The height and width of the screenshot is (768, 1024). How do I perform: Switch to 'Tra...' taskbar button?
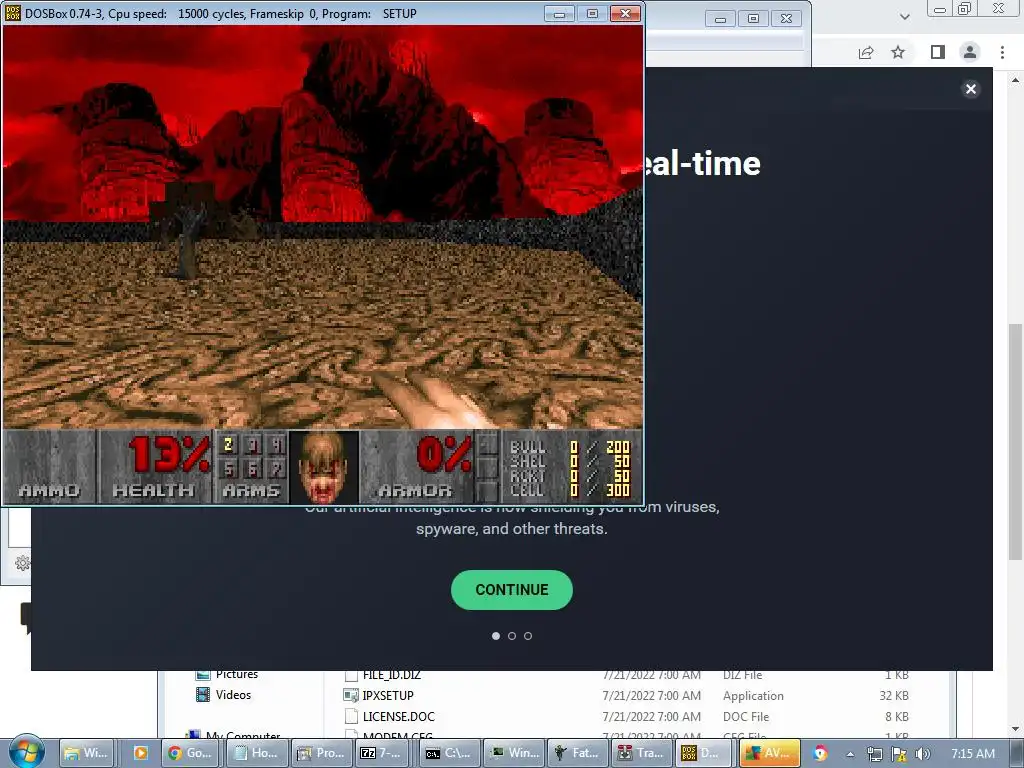point(641,753)
